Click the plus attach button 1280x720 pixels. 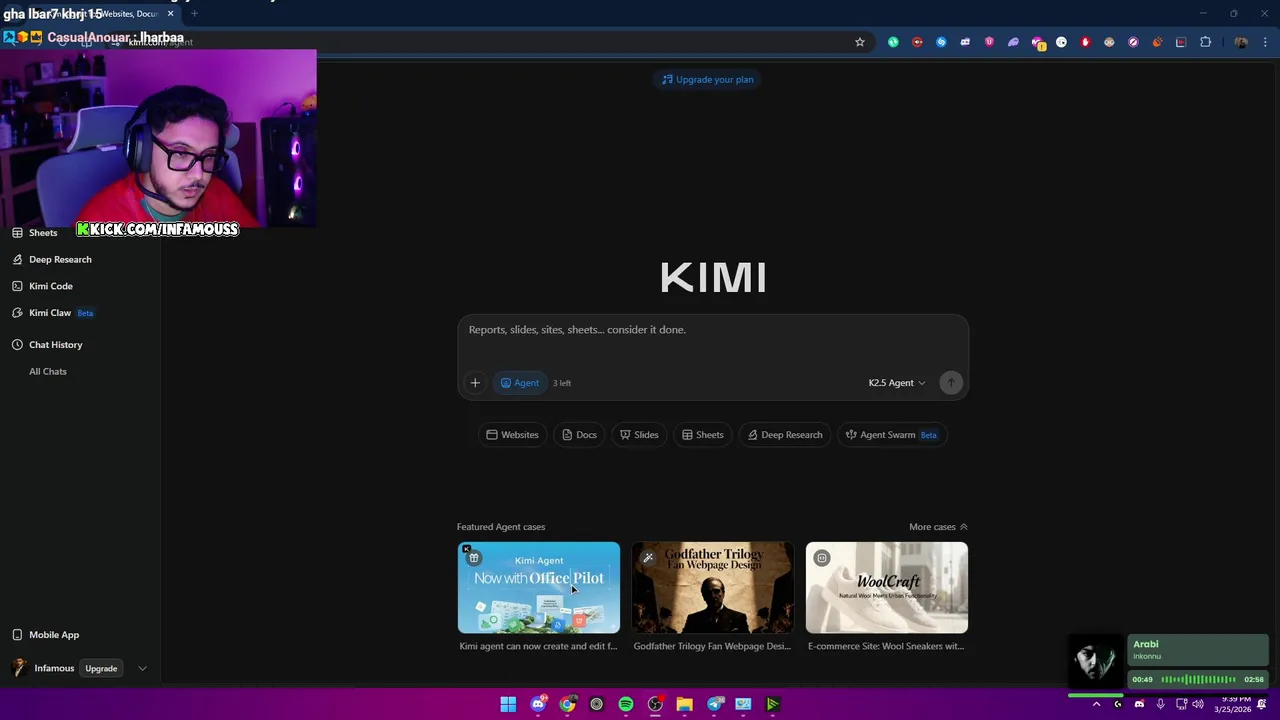tap(475, 383)
